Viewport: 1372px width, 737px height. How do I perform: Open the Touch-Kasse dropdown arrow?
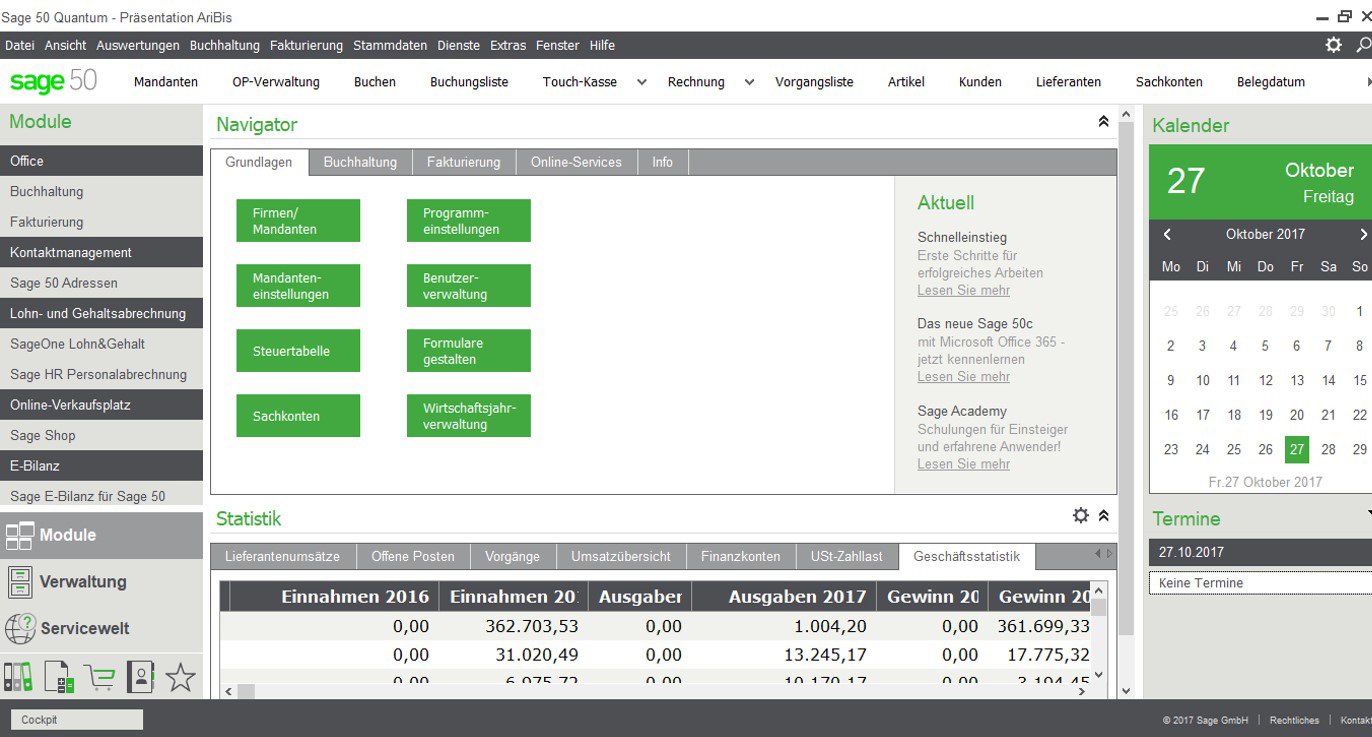[x=642, y=82]
